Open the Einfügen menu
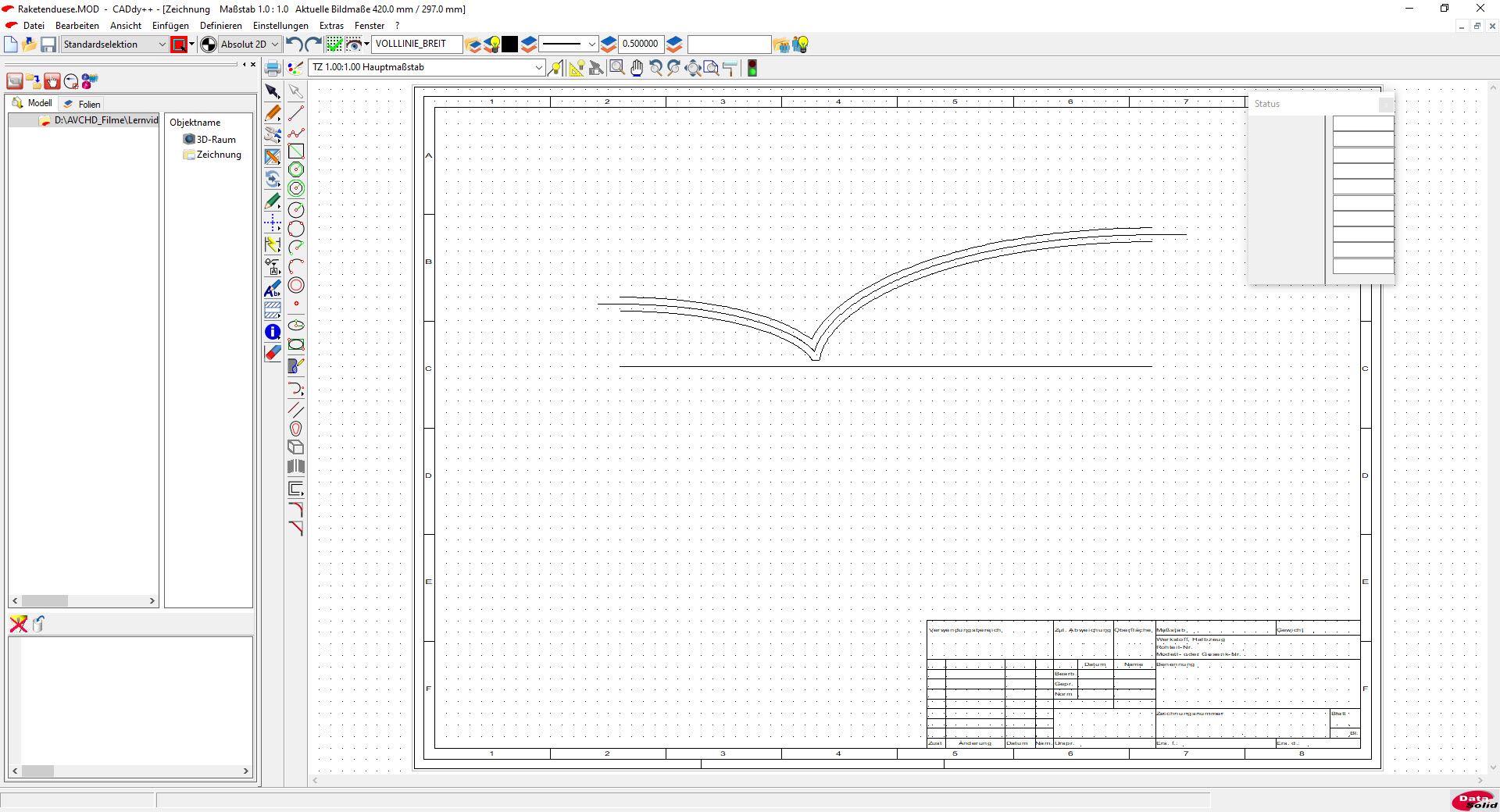Image resolution: width=1500 pixels, height=812 pixels. pos(170,26)
